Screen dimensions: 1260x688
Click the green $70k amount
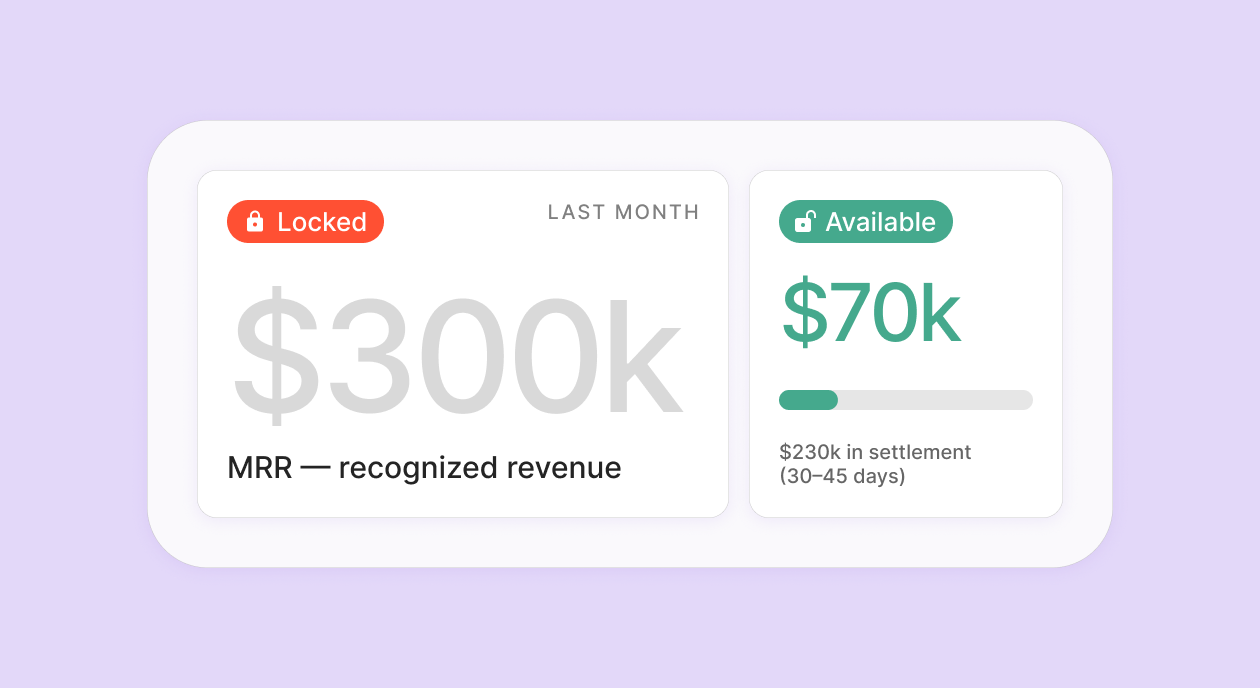coord(870,314)
